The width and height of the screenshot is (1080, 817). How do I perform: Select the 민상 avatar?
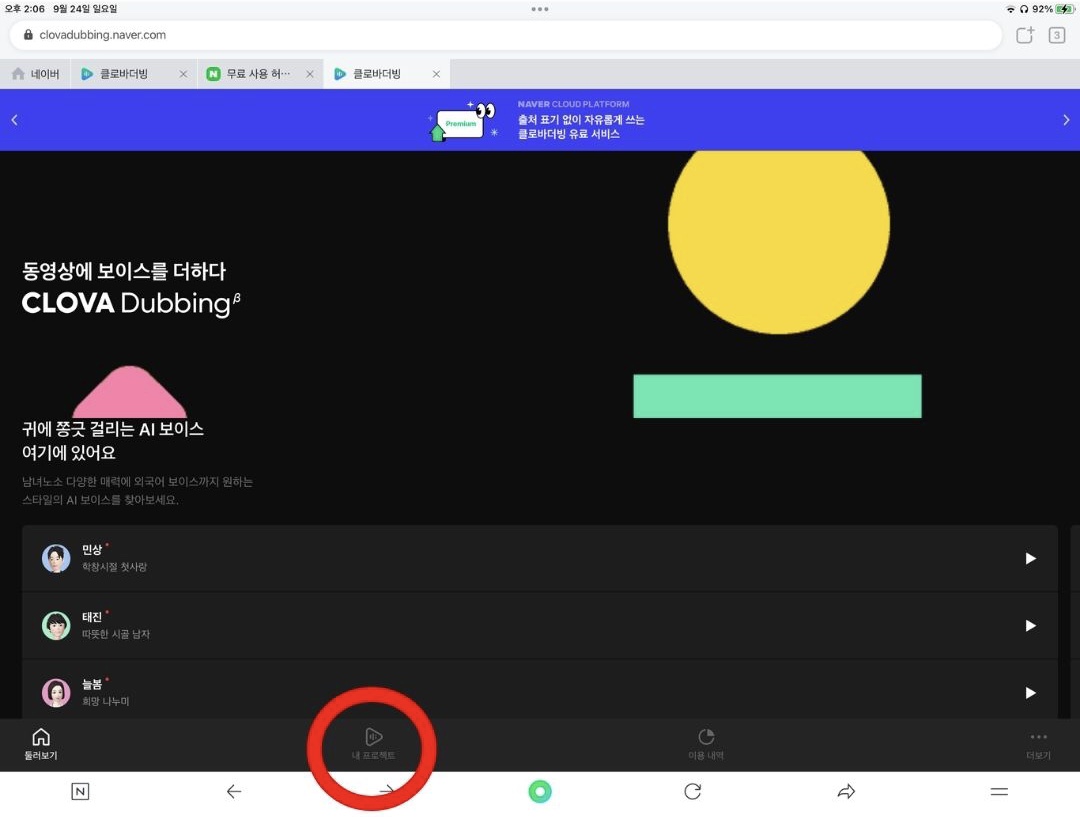(x=56, y=558)
